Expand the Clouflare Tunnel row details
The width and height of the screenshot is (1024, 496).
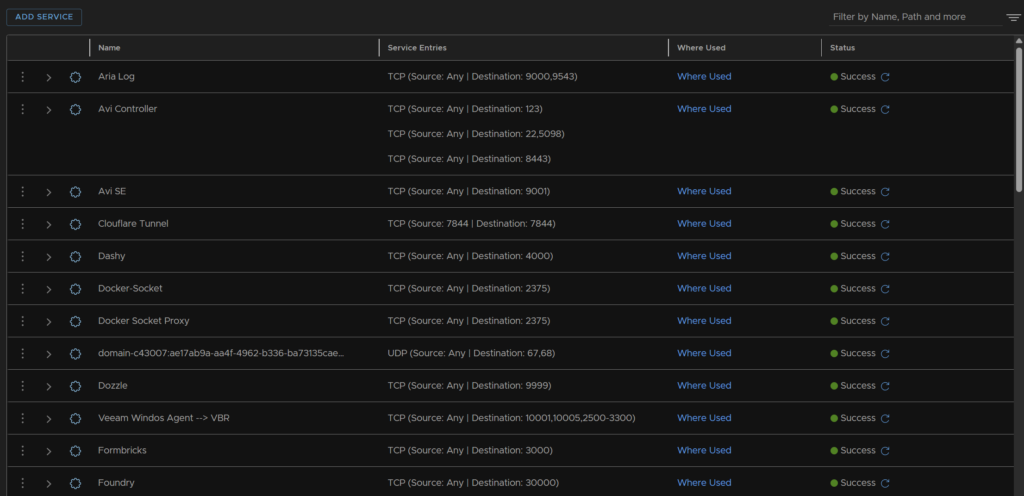click(x=48, y=224)
